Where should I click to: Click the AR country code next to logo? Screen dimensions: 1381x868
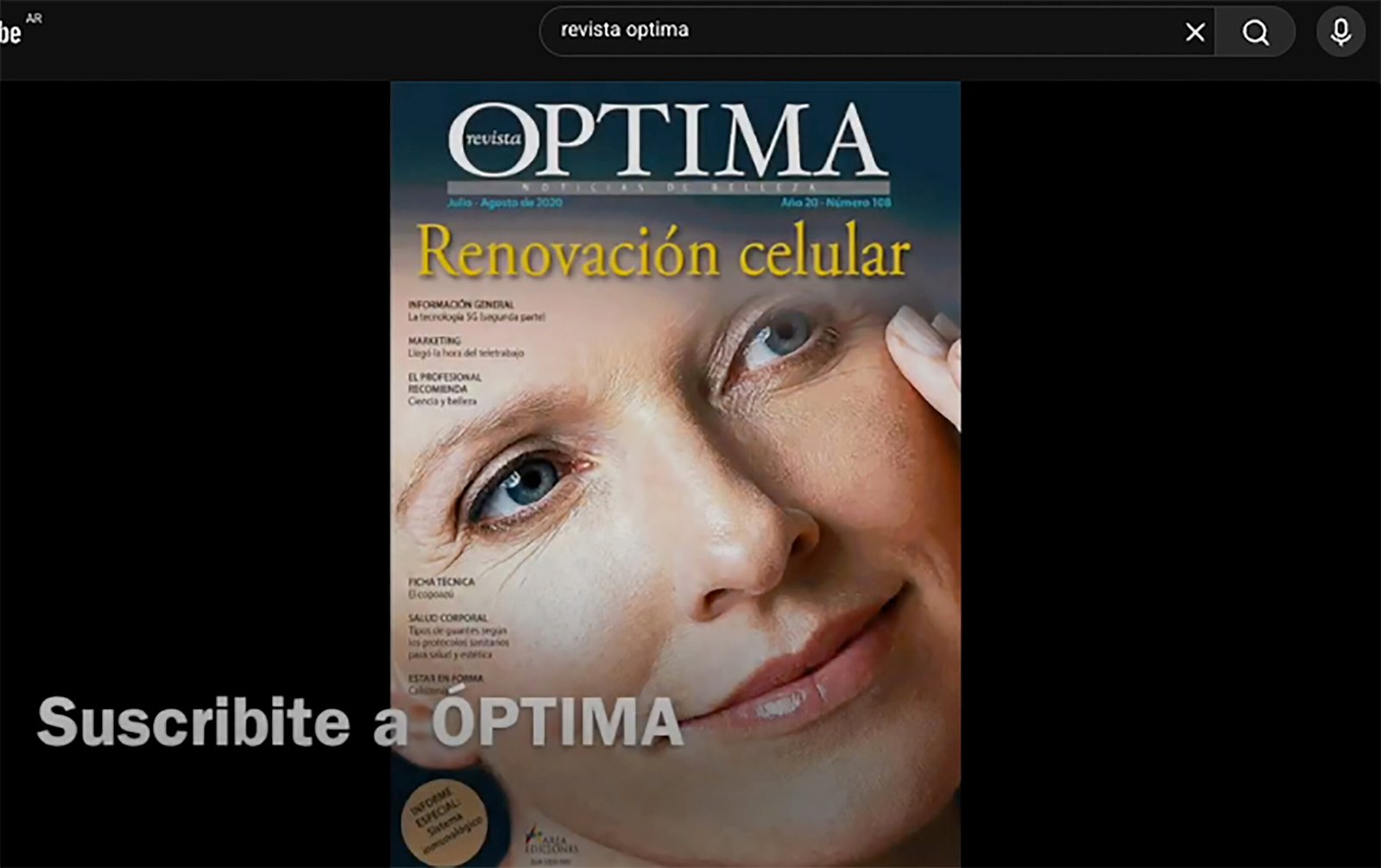click(x=34, y=18)
